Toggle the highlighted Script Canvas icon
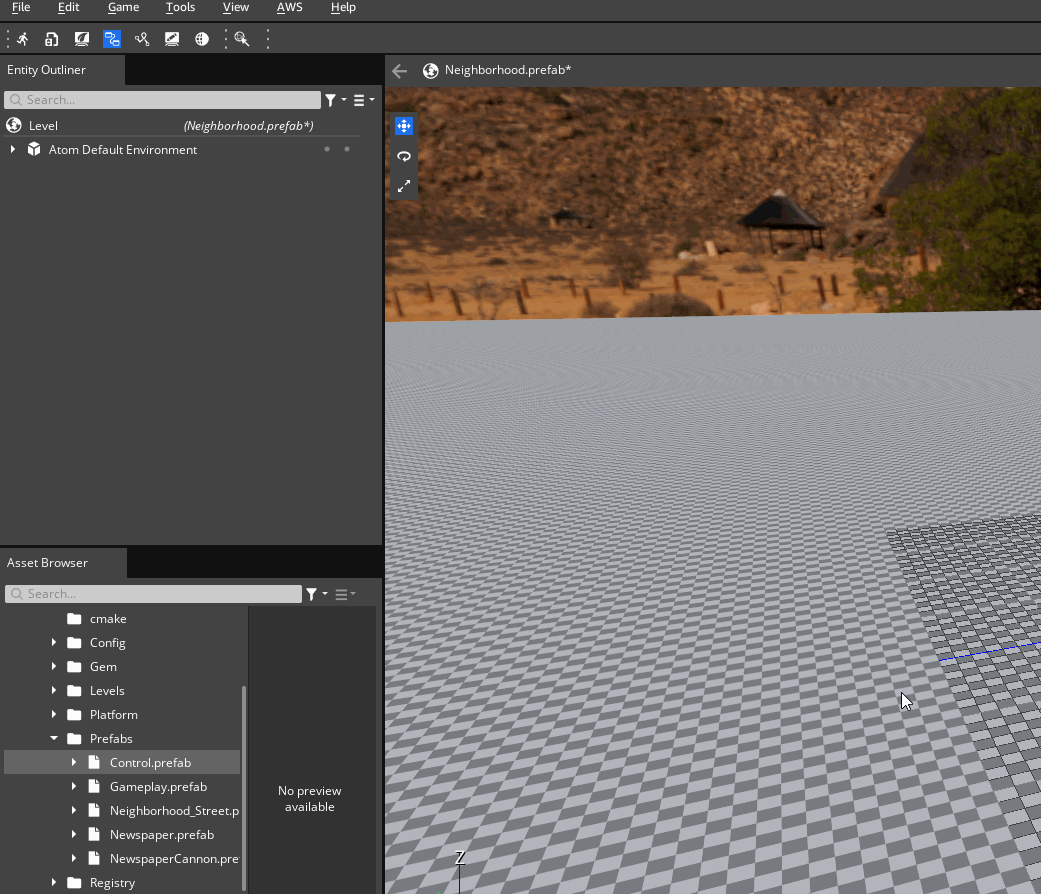 tap(112, 39)
